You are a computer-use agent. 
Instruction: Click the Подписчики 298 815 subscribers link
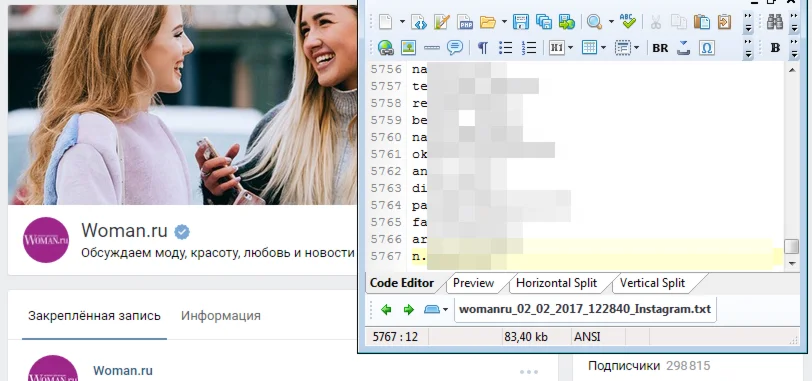click(649, 366)
